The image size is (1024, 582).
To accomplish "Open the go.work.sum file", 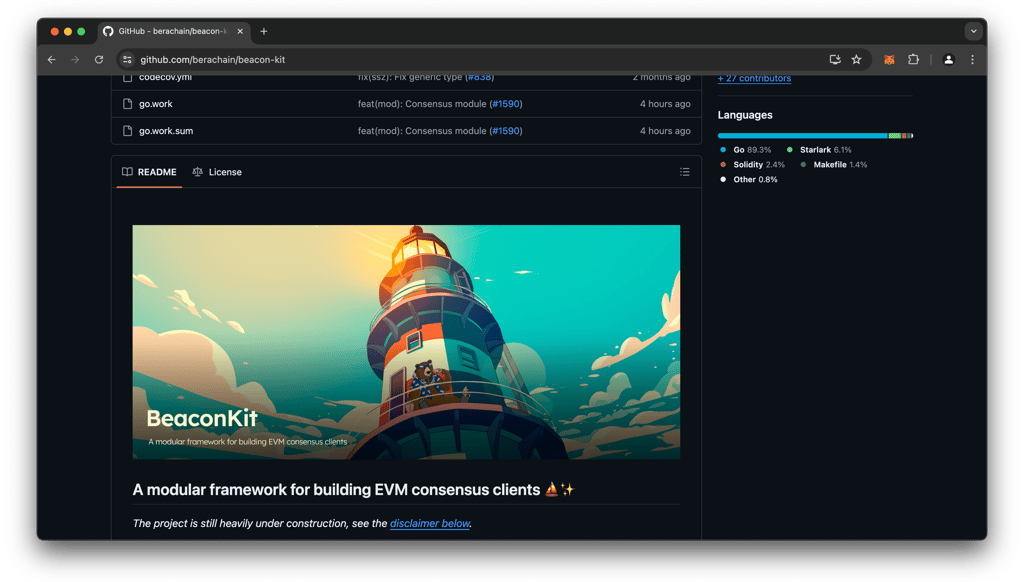I will (166, 131).
